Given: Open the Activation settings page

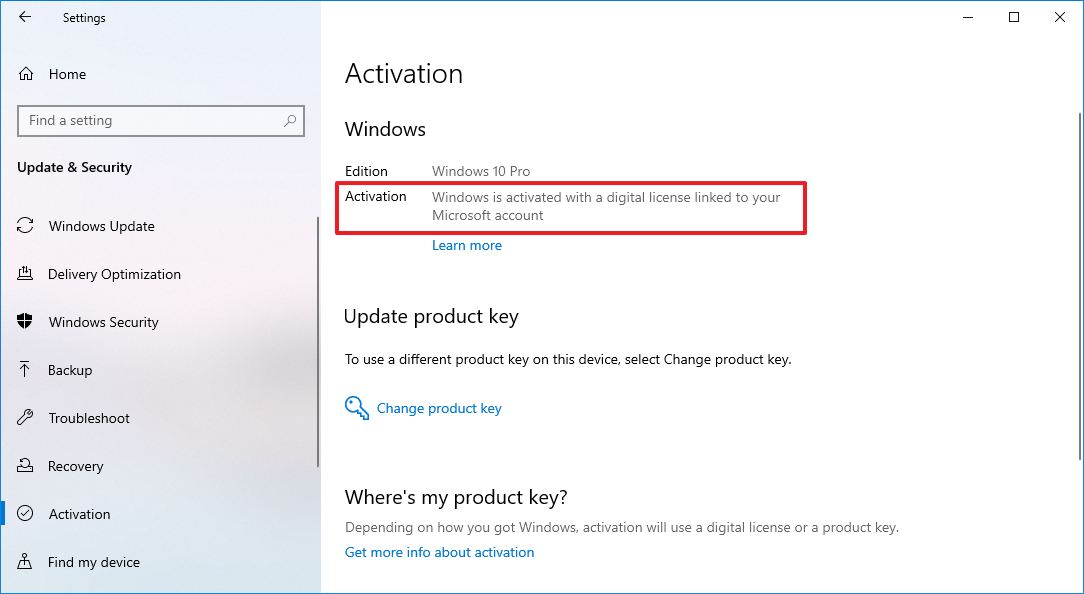Looking at the screenshot, I should coord(80,514).
